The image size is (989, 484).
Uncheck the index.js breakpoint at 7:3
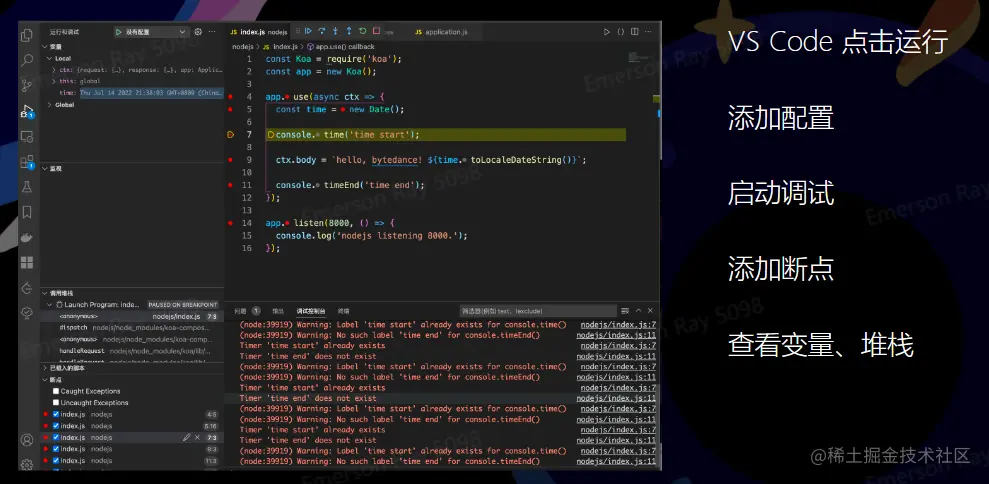(56, 437)
